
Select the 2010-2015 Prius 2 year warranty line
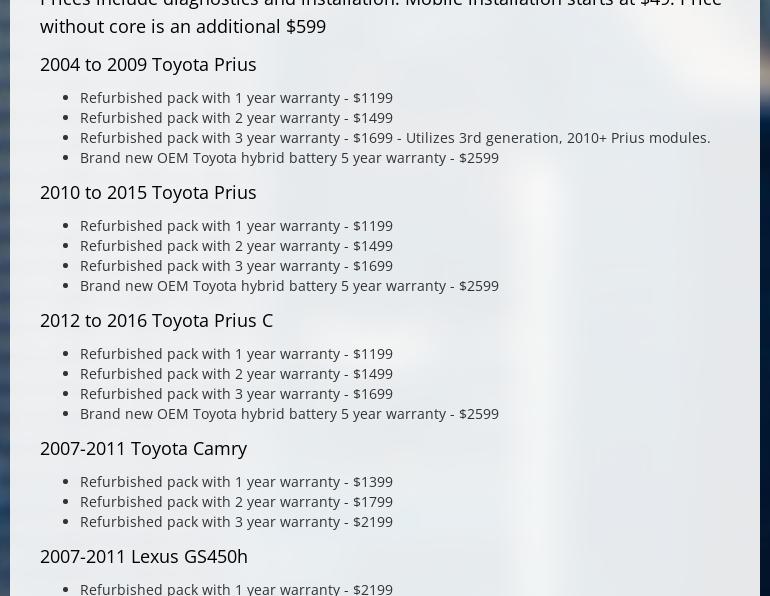point(236,246)
